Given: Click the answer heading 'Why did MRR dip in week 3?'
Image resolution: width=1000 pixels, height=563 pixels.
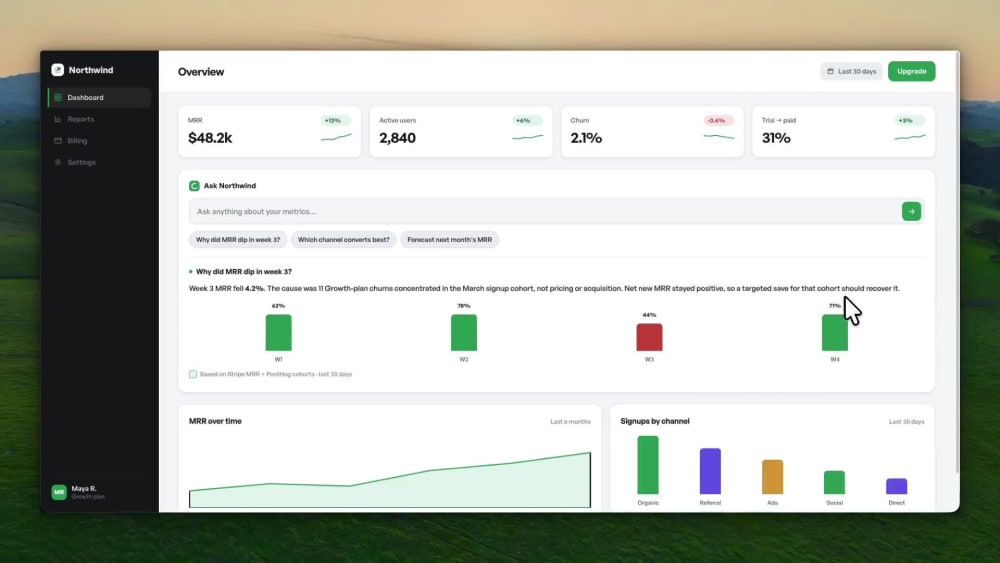Looking at the screenshot, I should click(244, 272).
